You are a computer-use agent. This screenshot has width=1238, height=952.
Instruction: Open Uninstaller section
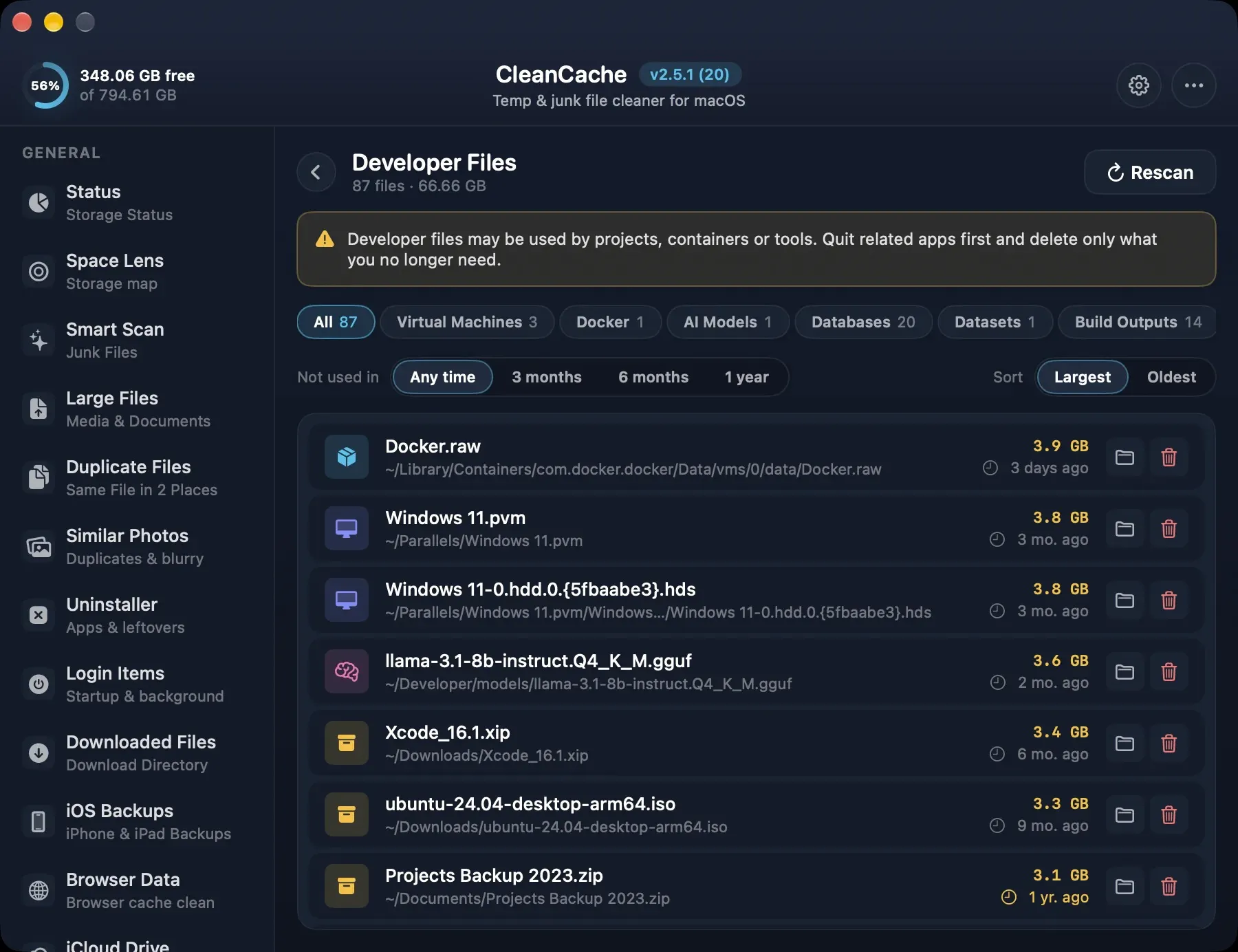138,615
